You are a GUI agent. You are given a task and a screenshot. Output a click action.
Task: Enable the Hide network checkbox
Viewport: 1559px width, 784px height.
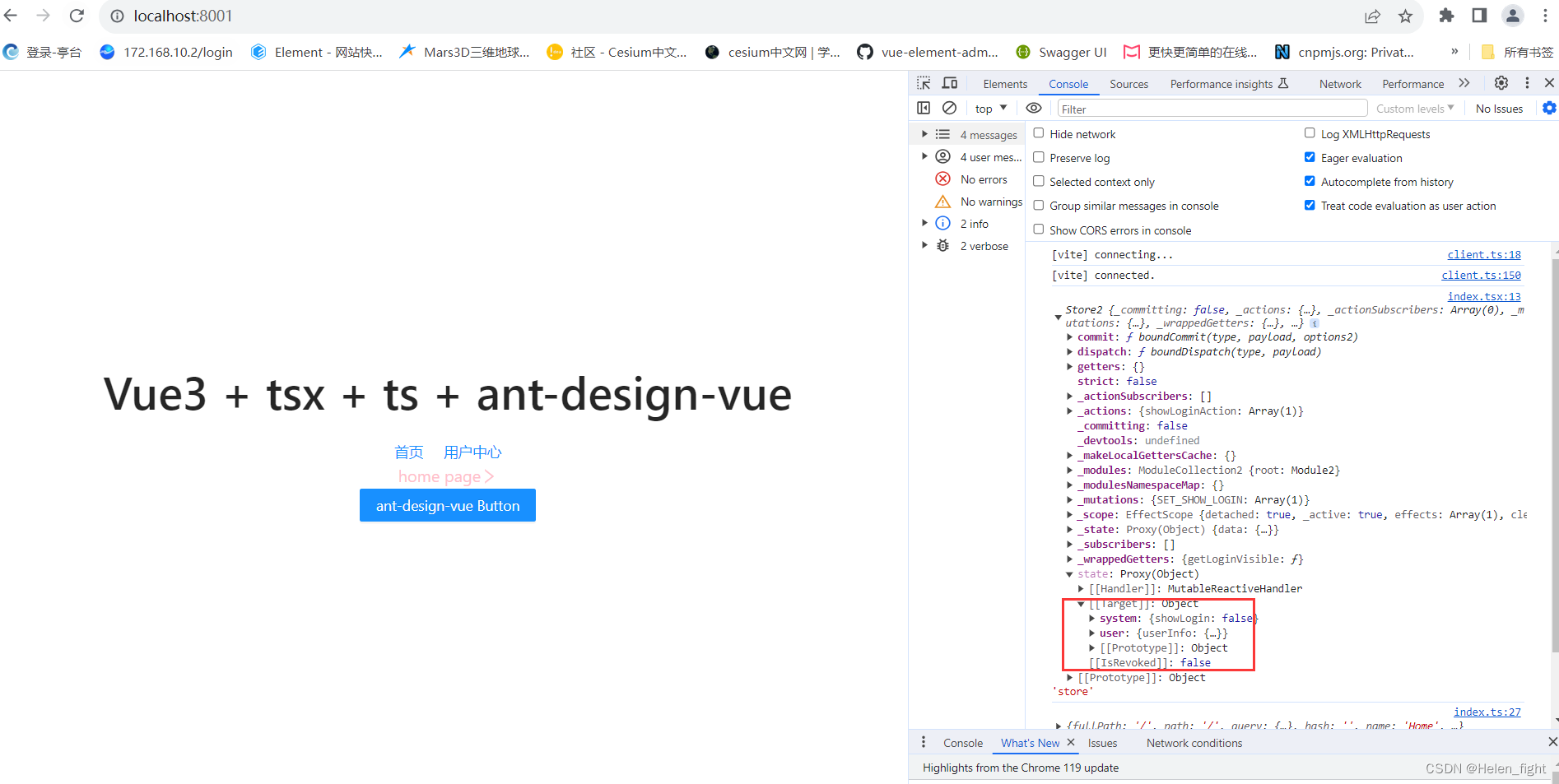1039,133
